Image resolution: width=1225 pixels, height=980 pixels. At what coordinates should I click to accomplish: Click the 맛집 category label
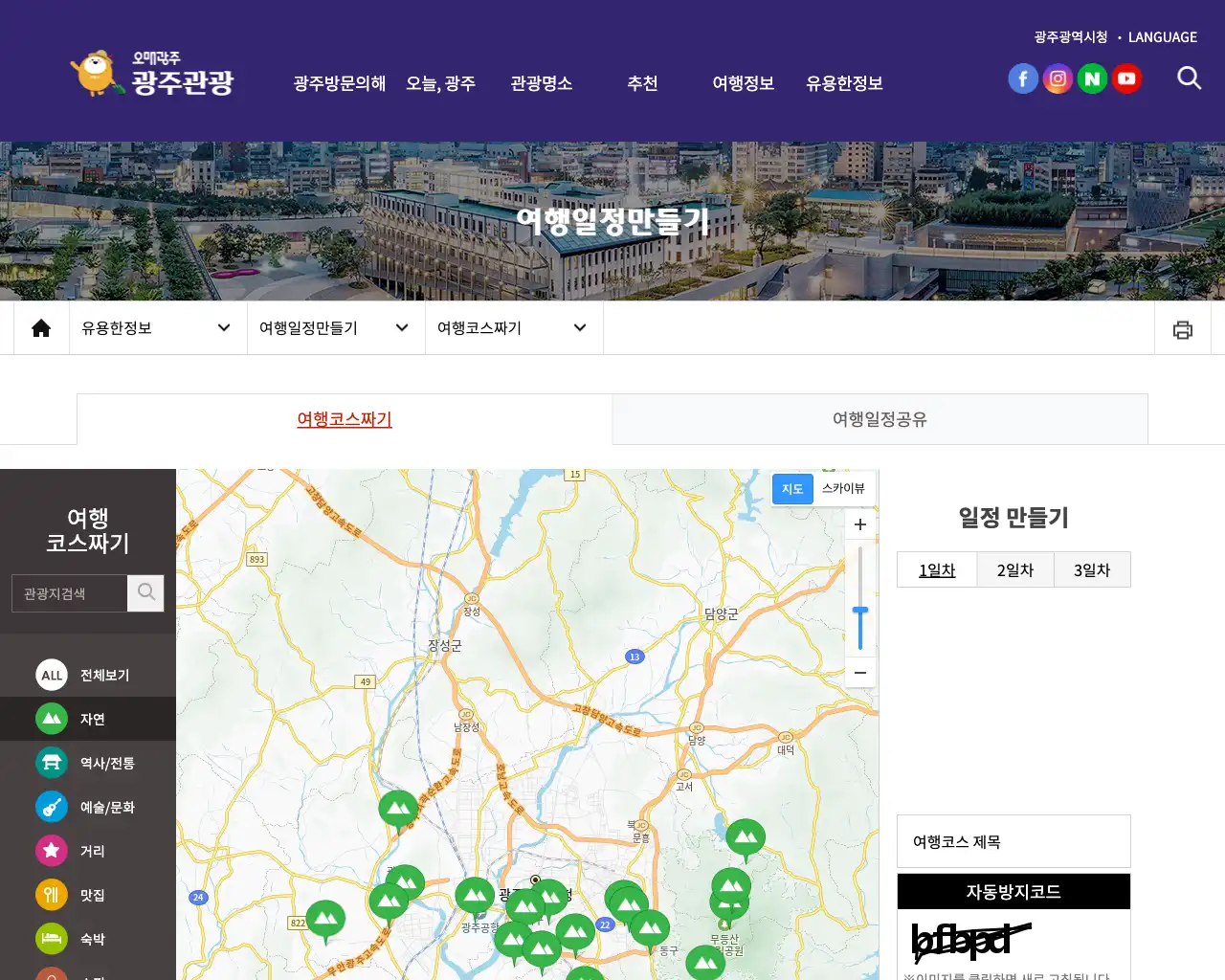(92, 896)
